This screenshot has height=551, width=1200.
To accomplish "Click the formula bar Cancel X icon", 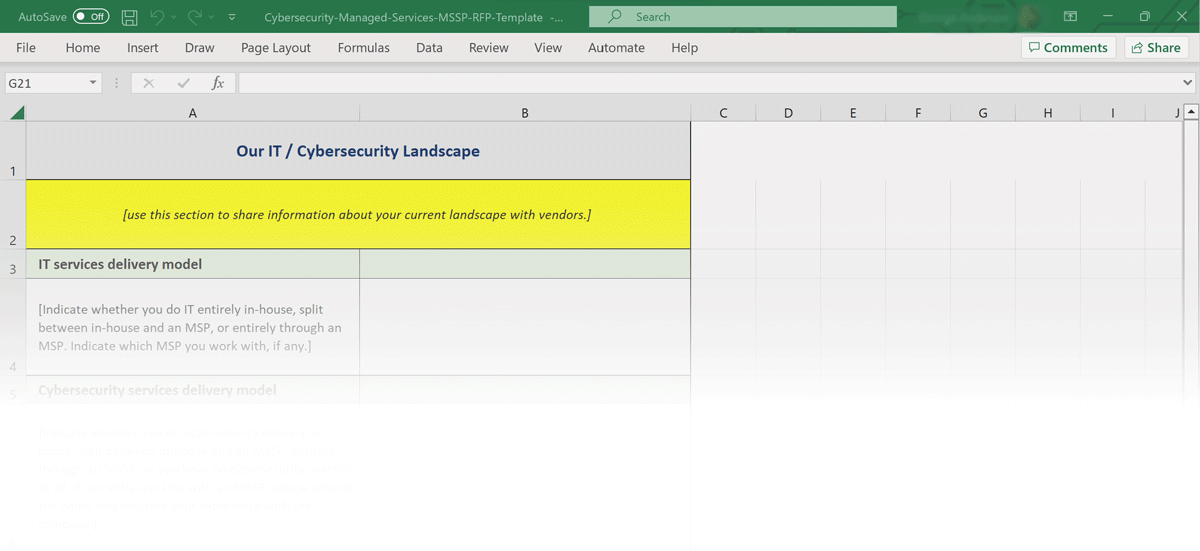I will click(149, 84).
